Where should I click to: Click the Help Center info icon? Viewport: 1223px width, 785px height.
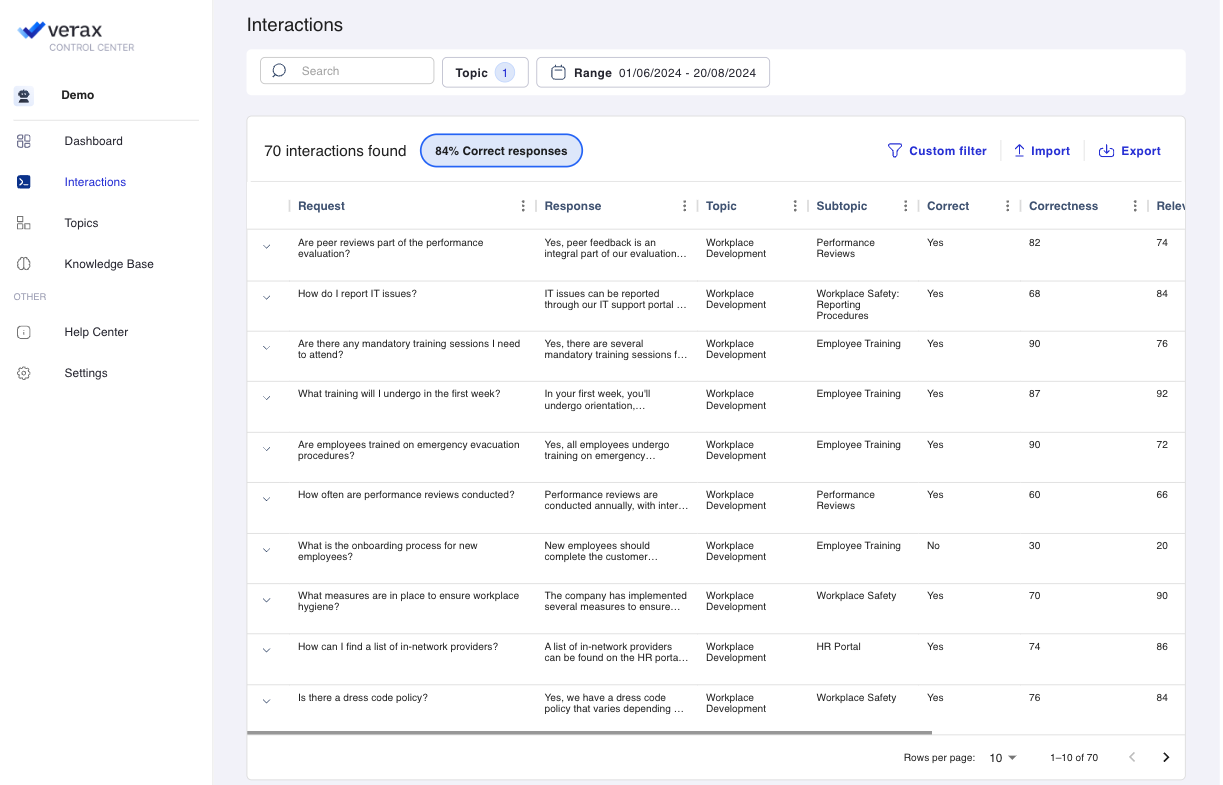(x=24, y=332)
